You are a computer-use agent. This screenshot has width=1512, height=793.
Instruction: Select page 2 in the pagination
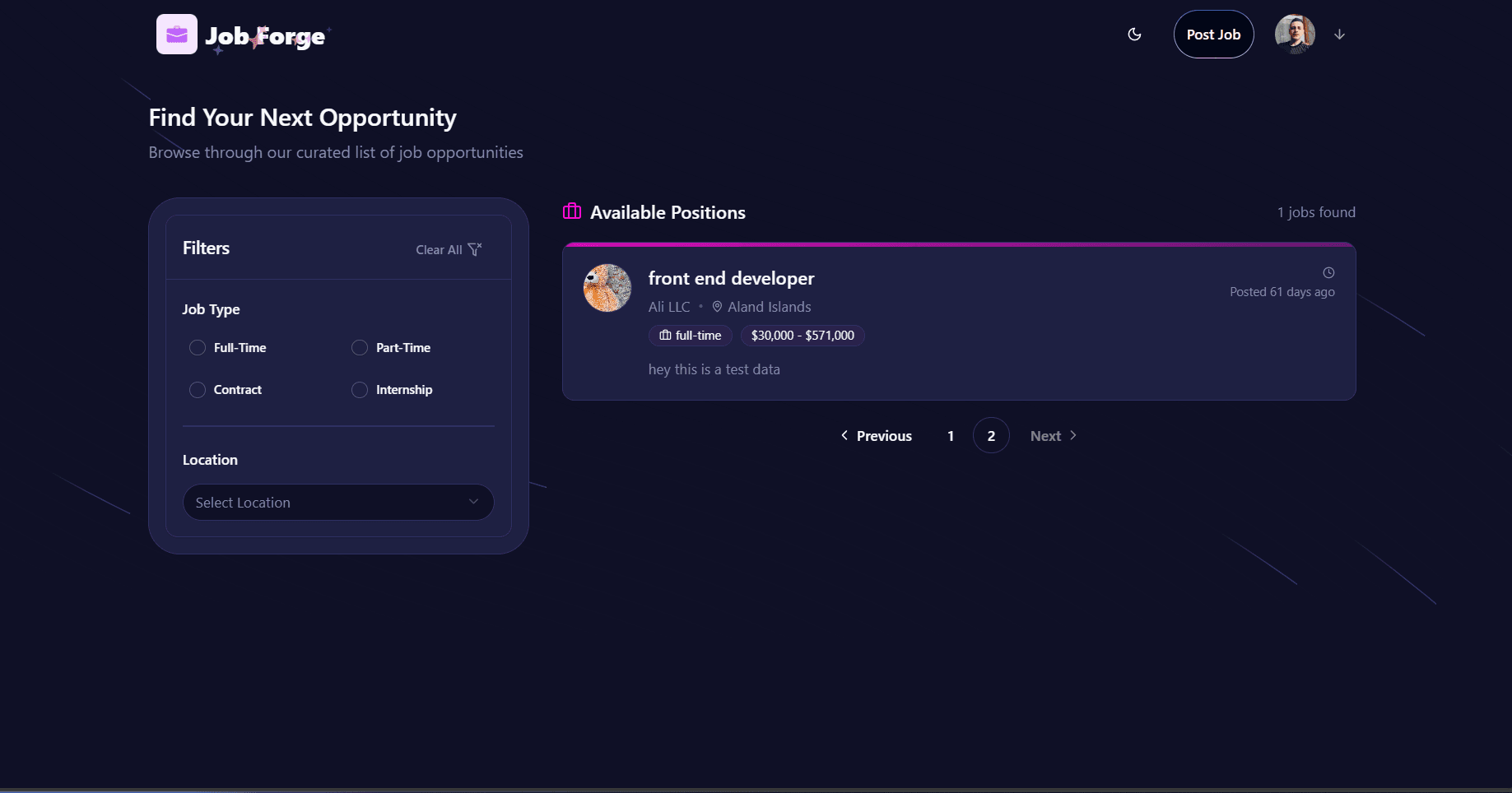click(991, 436)
